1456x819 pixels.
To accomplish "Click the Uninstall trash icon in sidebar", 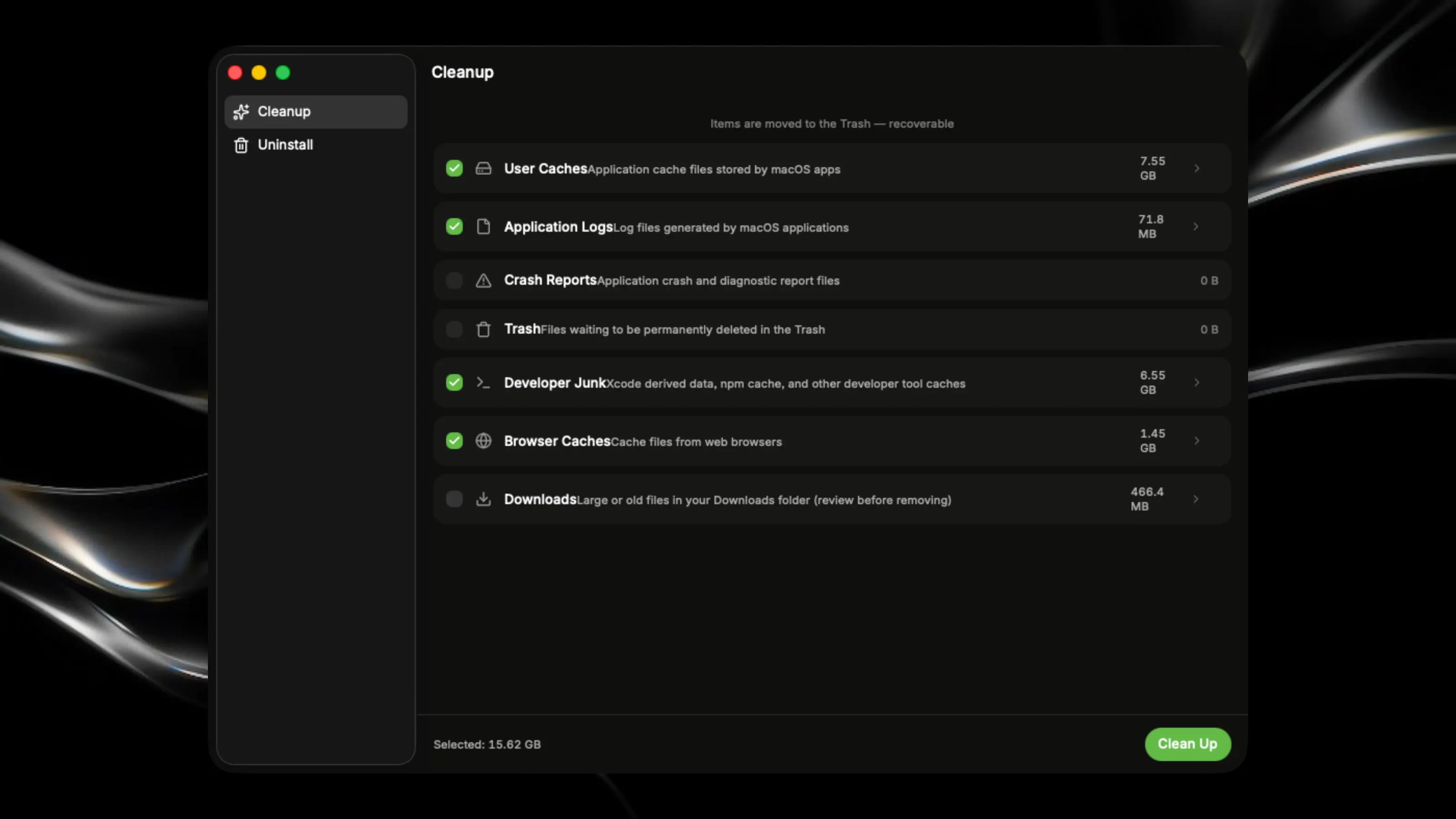I will tap(241, 145).
